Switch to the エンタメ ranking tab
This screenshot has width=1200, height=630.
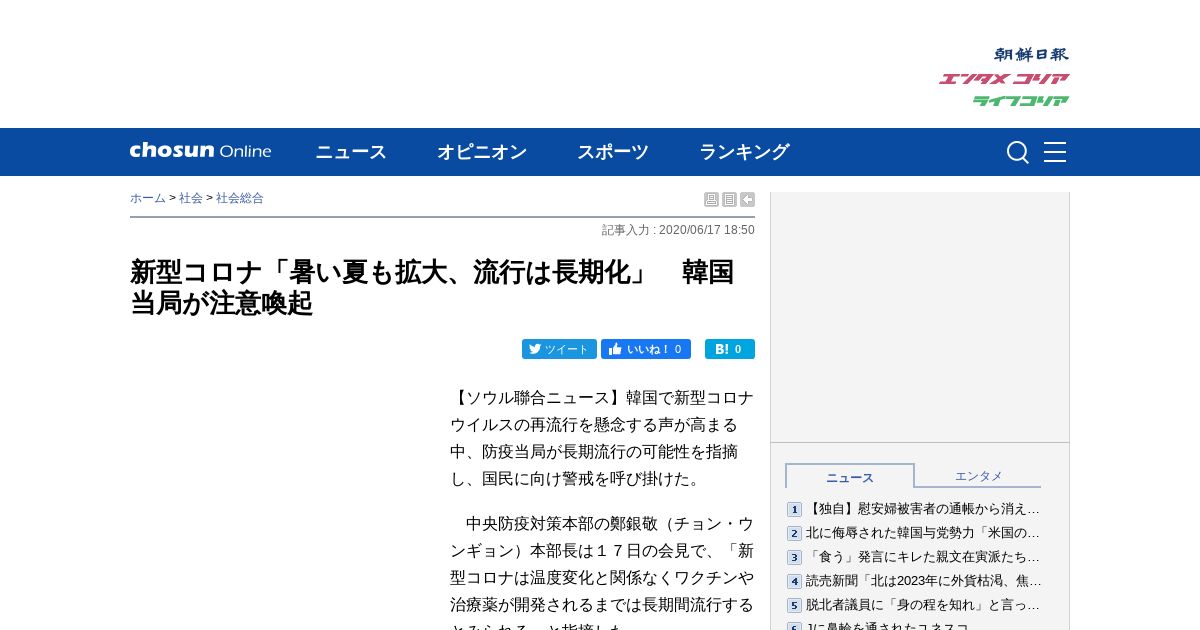coord(978,476)
